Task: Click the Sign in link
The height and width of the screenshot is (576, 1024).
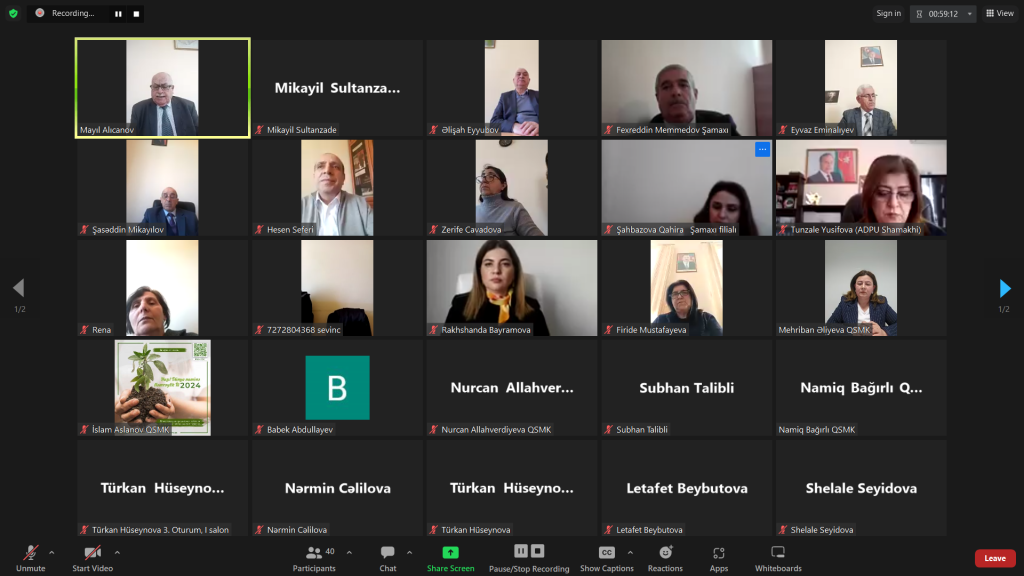Action: click(888, 13)
